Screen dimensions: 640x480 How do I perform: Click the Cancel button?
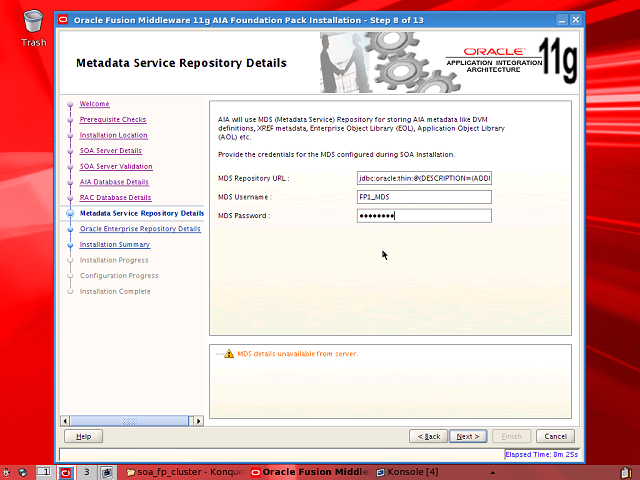pos(555,436)
